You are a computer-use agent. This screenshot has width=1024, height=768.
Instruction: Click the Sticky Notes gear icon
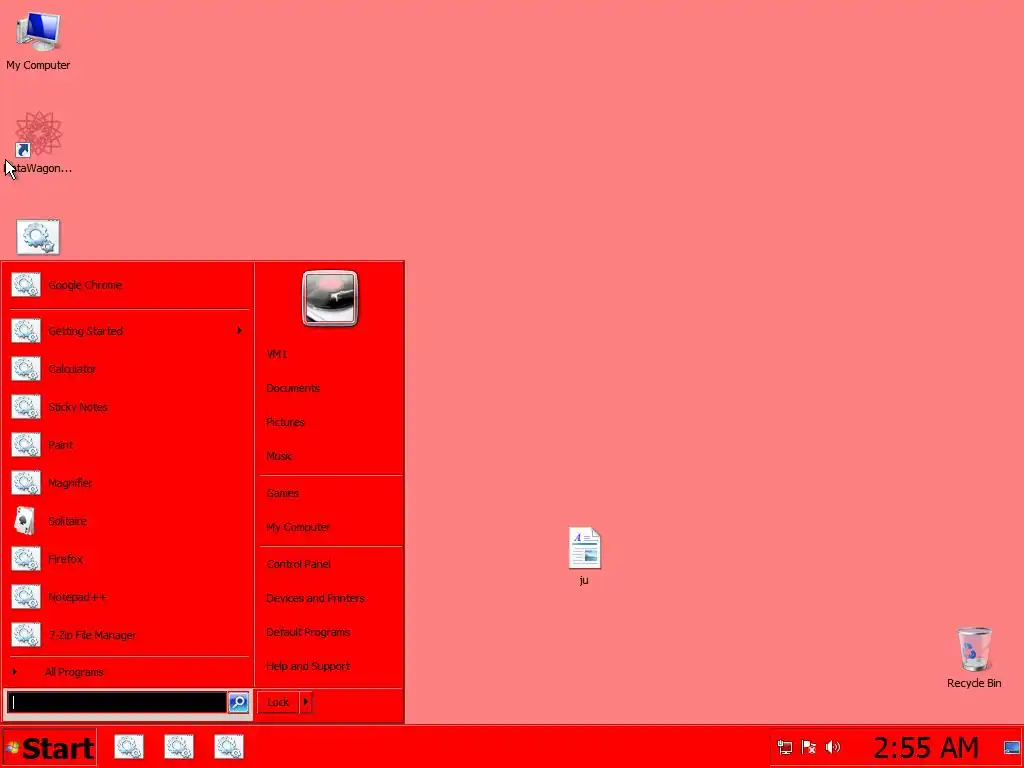tap(26, 407)
